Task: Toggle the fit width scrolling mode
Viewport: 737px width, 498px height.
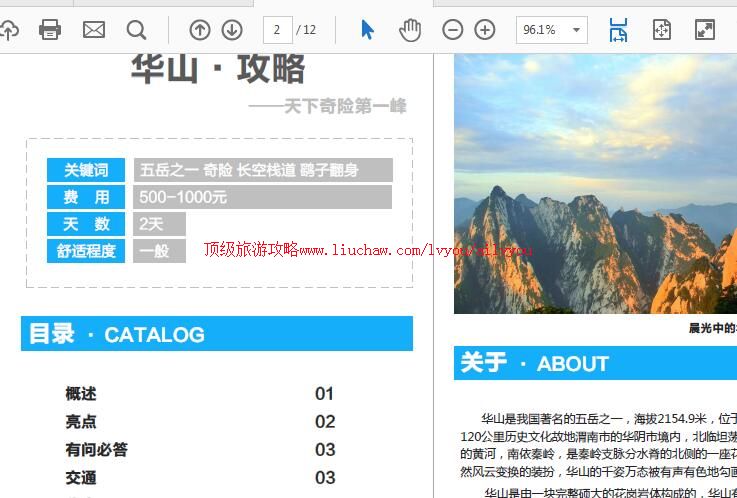Action: pyautogui.click(x=619, y=30)
